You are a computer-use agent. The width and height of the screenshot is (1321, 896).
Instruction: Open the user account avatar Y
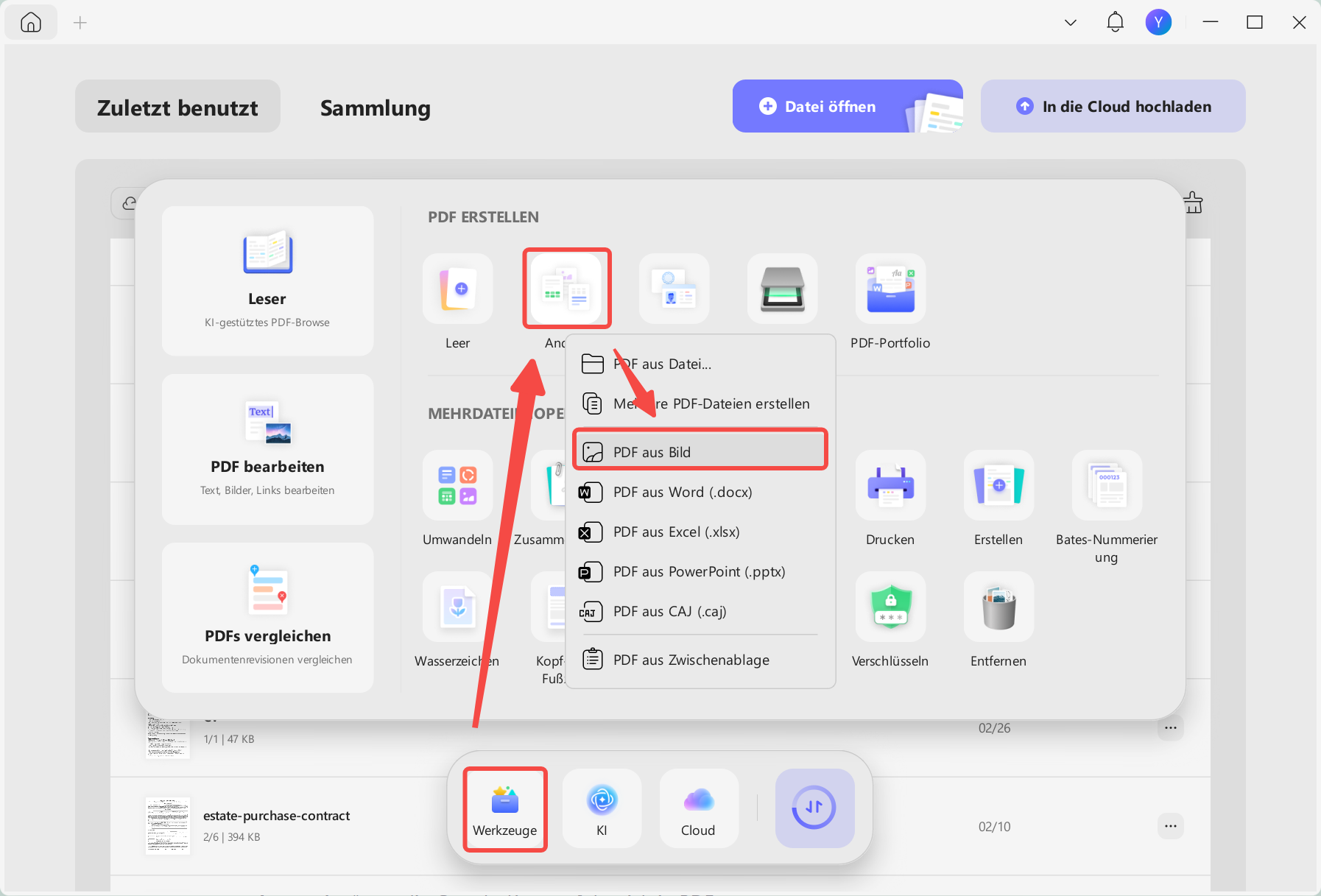pos(1158,22)
